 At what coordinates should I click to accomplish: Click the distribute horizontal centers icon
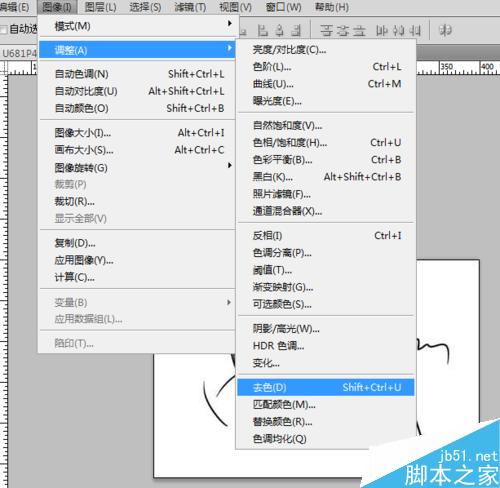398,31
